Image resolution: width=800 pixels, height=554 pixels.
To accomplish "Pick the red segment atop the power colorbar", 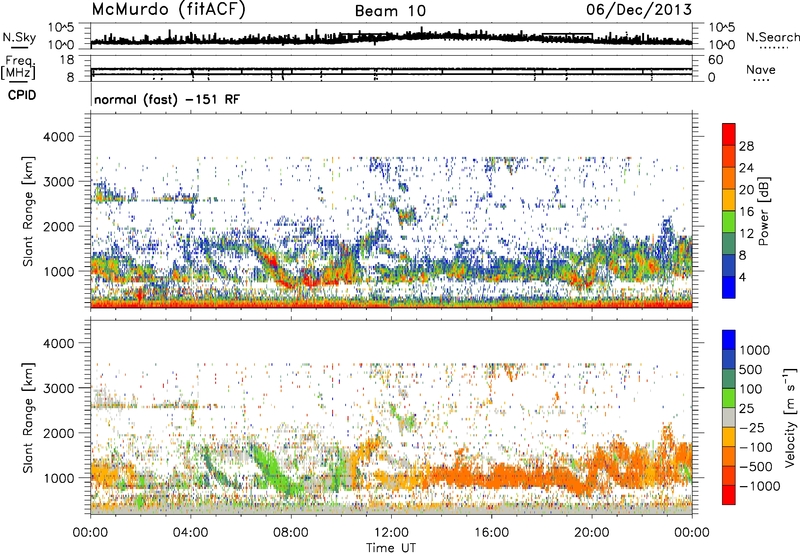I will click(x=729, y=135).
